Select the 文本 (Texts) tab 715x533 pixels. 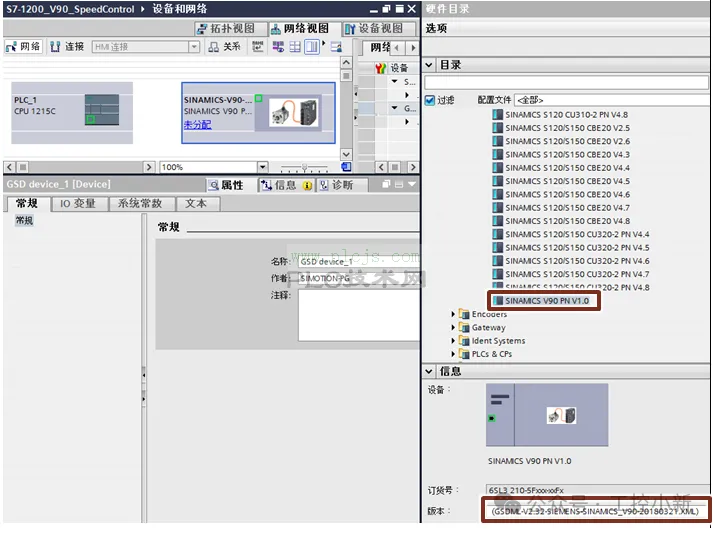pos(196,203)
